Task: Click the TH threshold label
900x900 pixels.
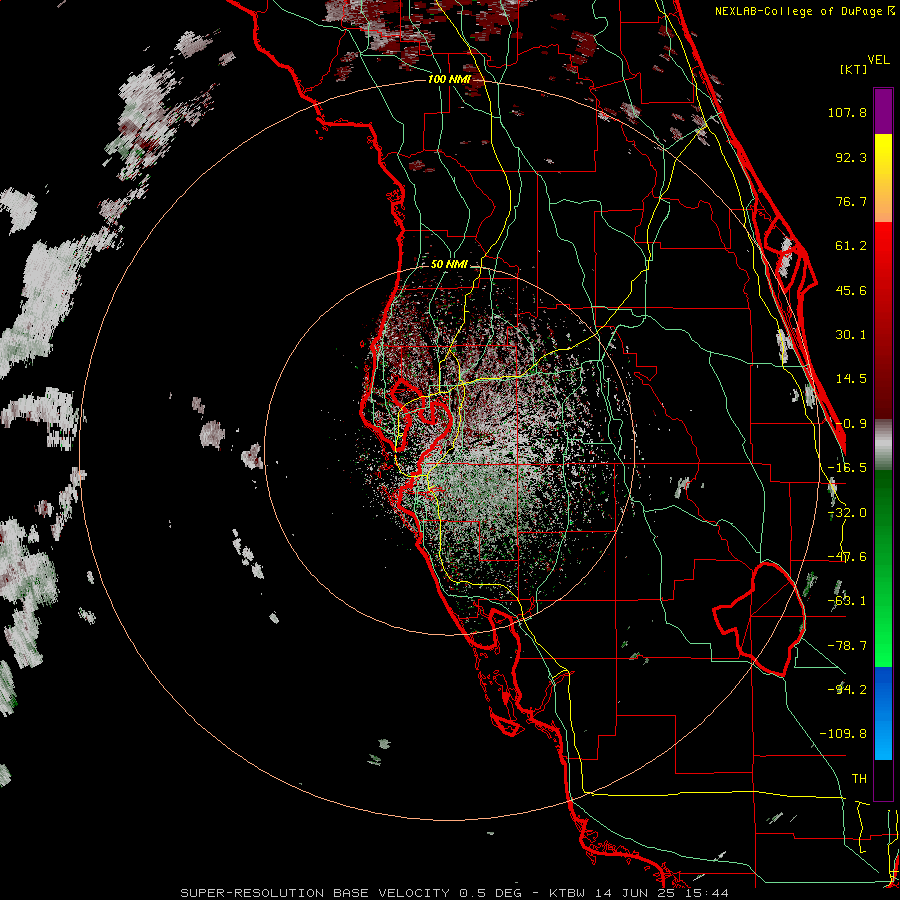Action: pyautogui.click(x=859, y=779)
